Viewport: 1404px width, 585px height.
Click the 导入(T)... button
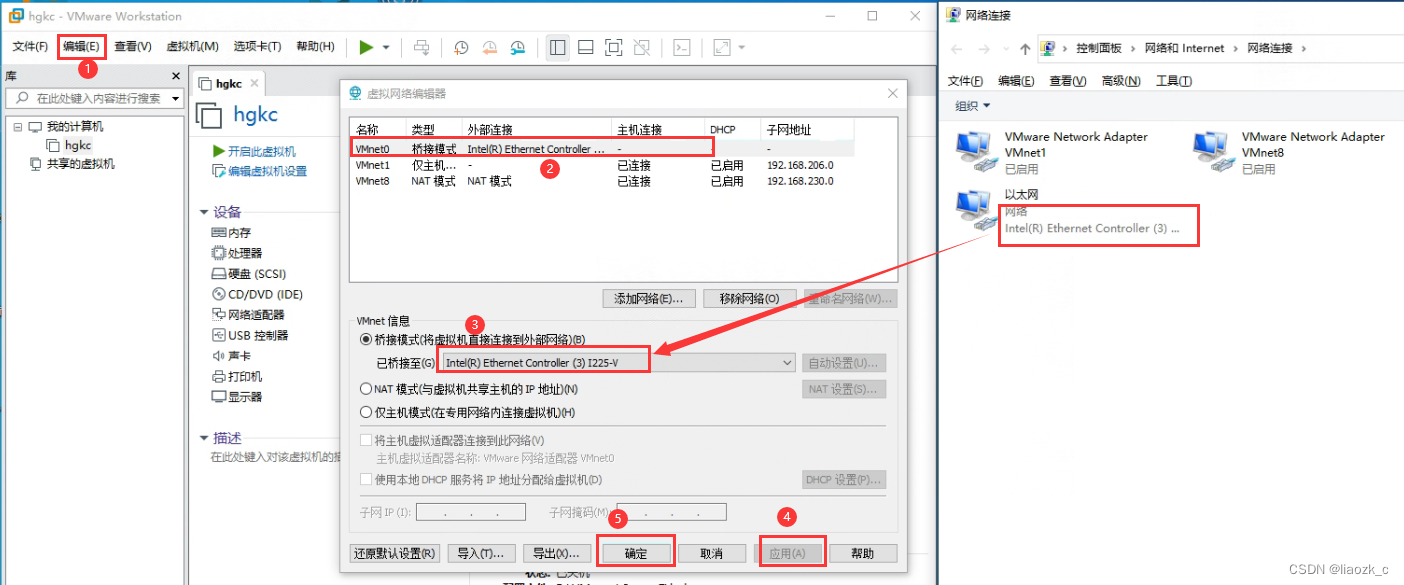tap(481, 553)
